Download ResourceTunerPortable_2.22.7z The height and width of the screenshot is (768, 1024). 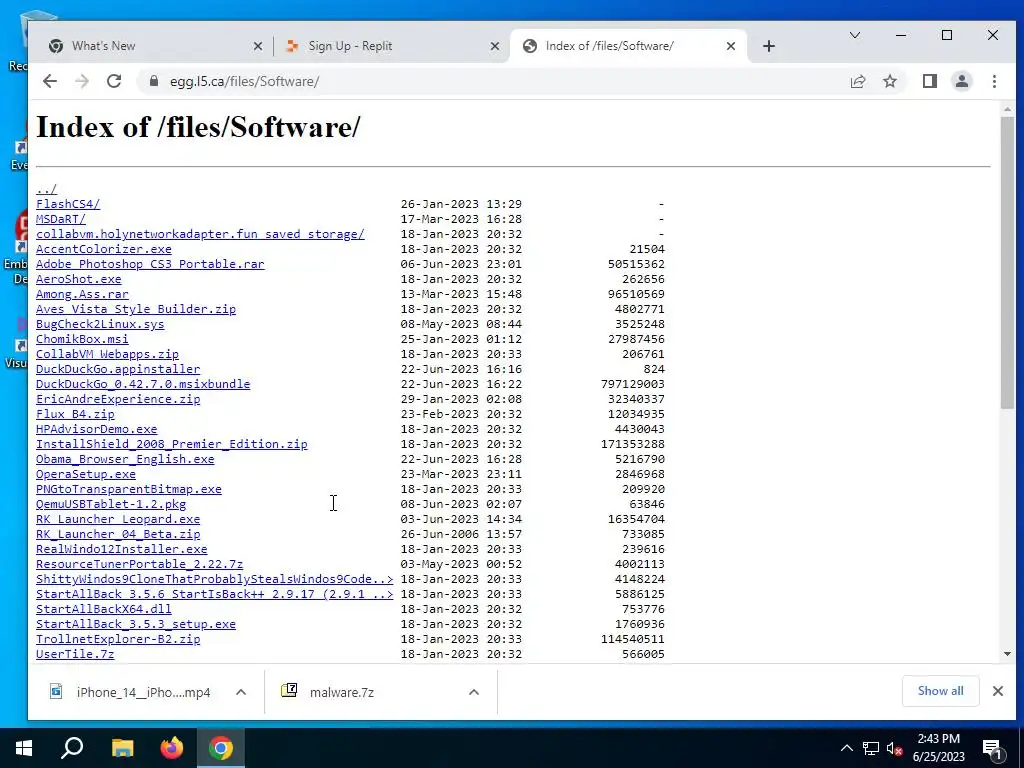point(140,565)
